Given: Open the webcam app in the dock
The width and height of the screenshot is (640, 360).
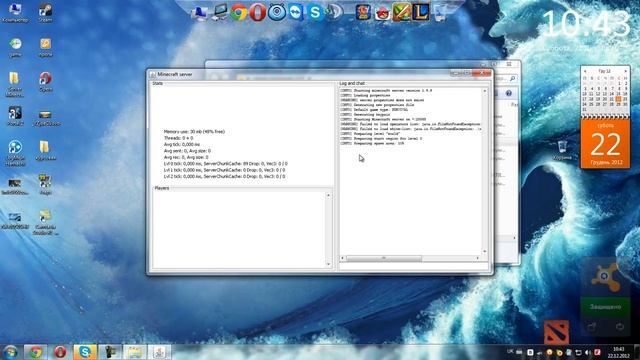Looking at the screenshot, I should click(x=277, y=13).
